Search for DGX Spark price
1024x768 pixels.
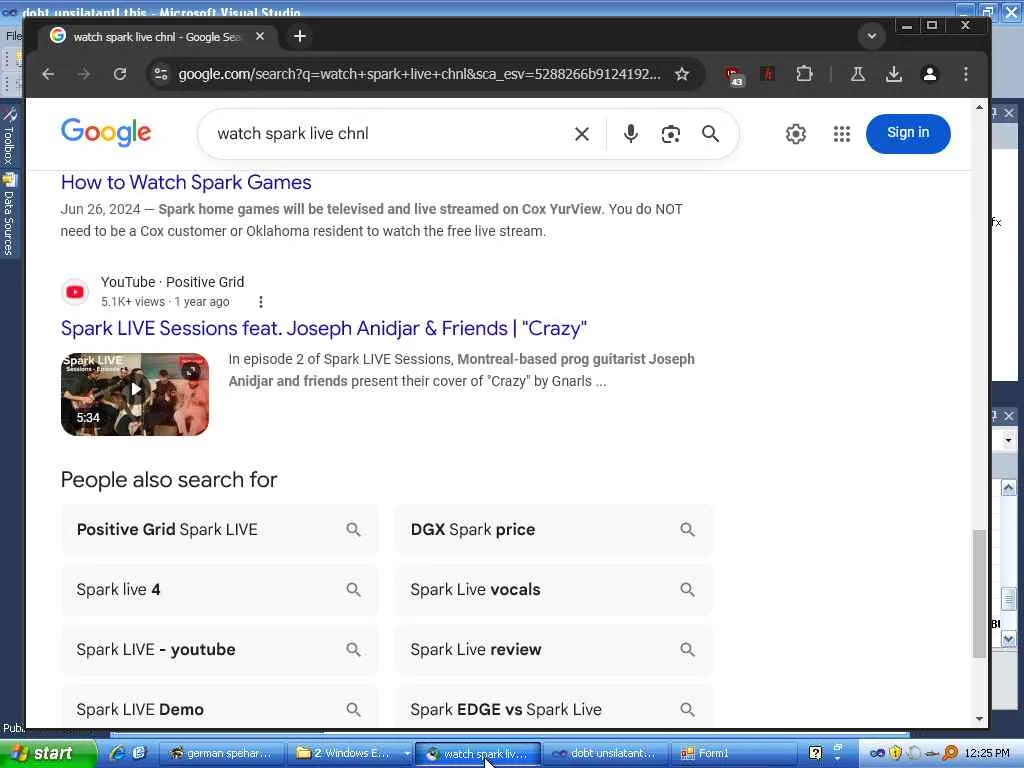[554, 530]
